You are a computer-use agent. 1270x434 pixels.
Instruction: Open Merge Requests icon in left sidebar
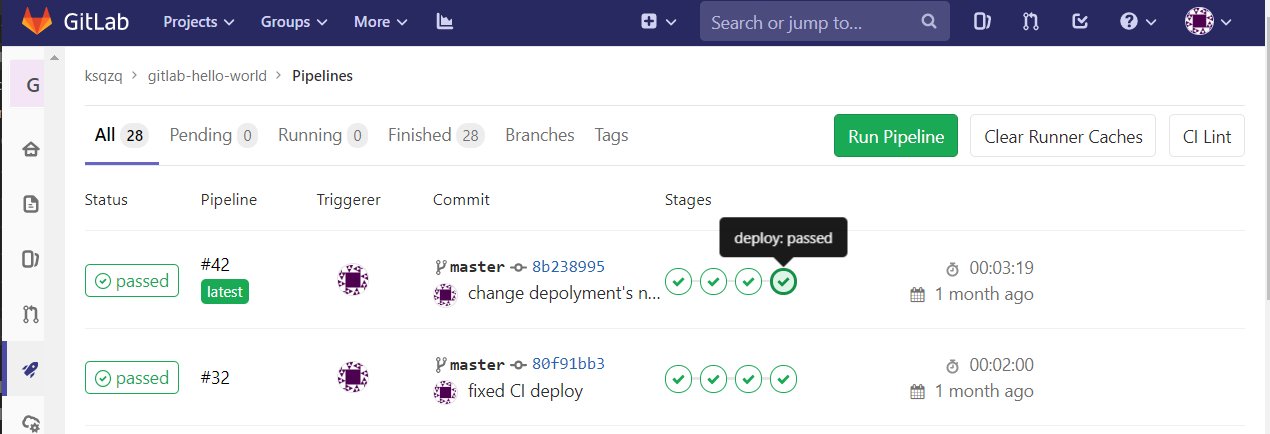click(31, 315)
